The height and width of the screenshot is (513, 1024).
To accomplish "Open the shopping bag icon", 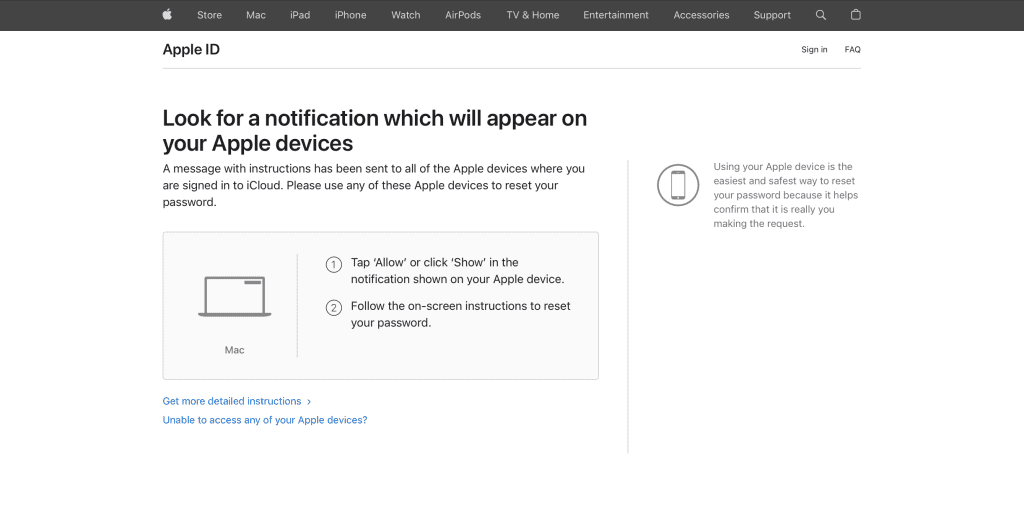I will (x=856, y=14).
